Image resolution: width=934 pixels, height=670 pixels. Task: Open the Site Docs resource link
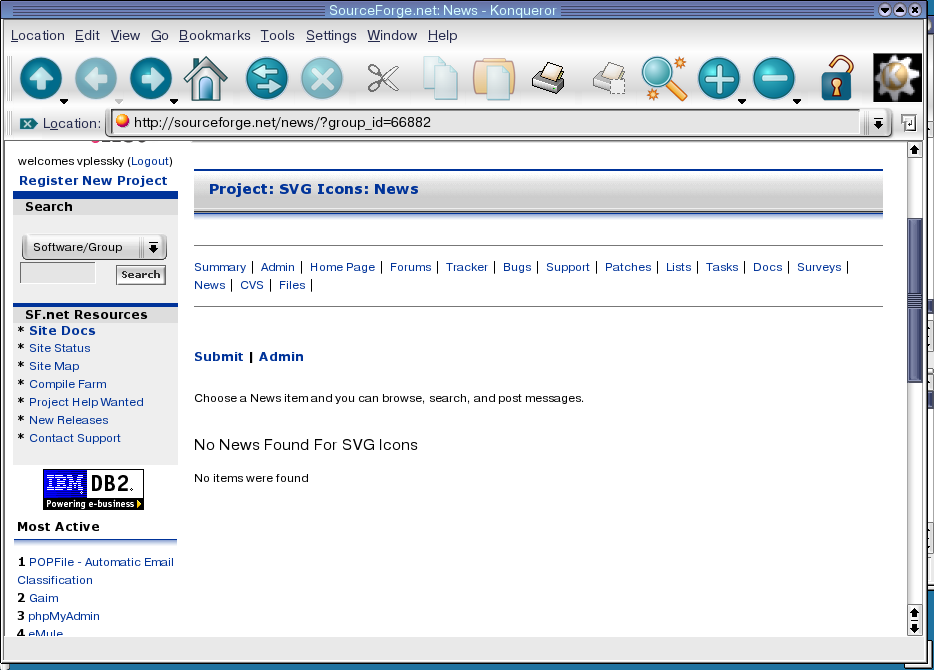pyautogui.click(x=62, y=331)
